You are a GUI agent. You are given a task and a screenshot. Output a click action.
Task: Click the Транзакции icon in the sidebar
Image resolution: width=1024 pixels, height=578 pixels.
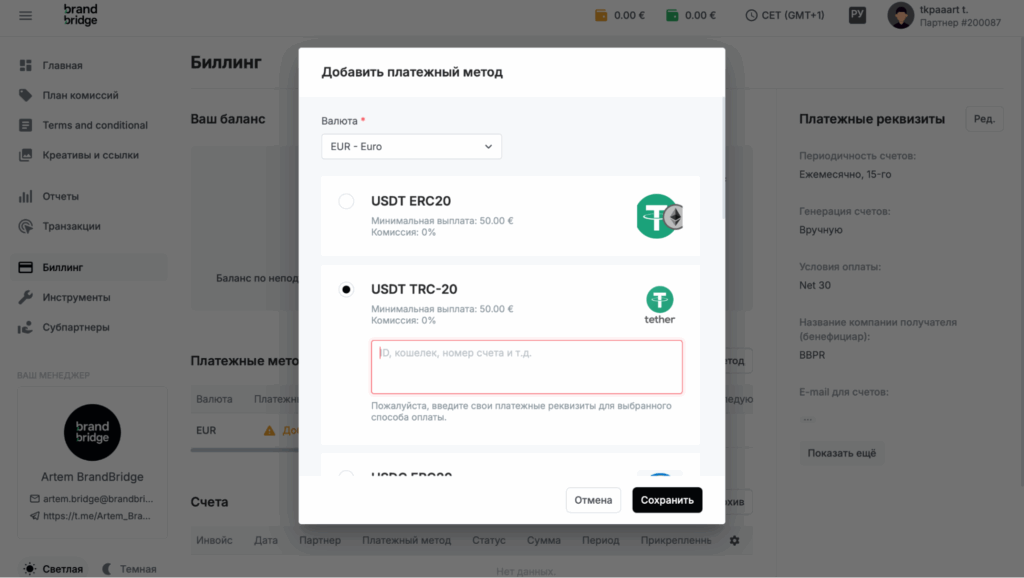25,227
